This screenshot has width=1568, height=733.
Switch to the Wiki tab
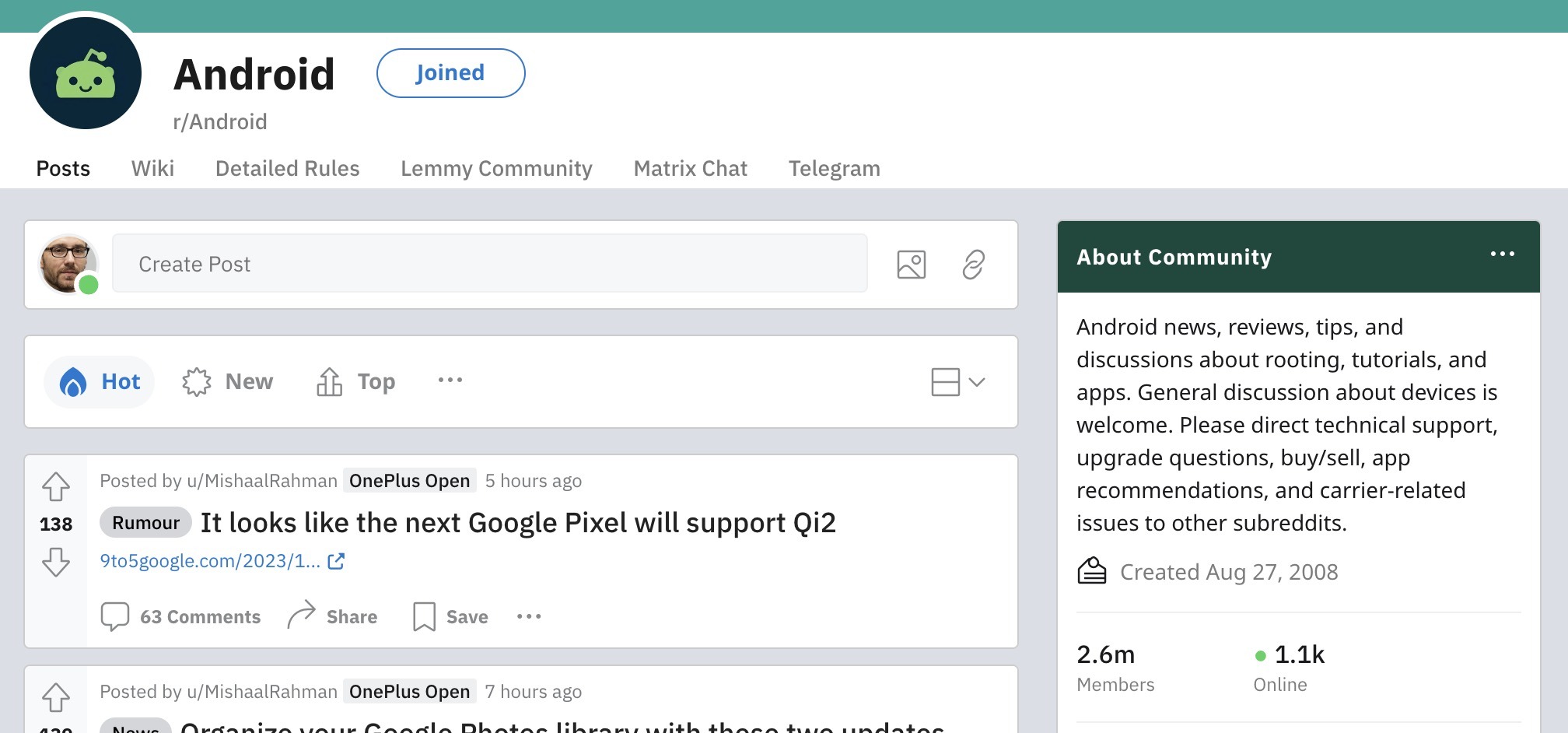click(152, 168)
